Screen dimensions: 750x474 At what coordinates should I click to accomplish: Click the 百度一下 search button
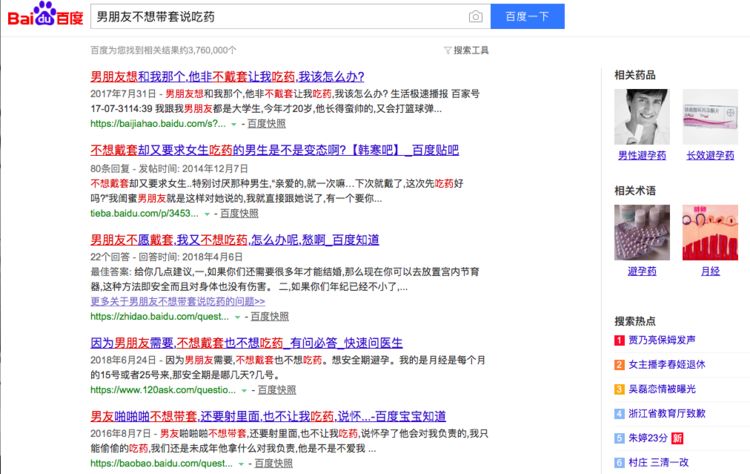point(527,17)
